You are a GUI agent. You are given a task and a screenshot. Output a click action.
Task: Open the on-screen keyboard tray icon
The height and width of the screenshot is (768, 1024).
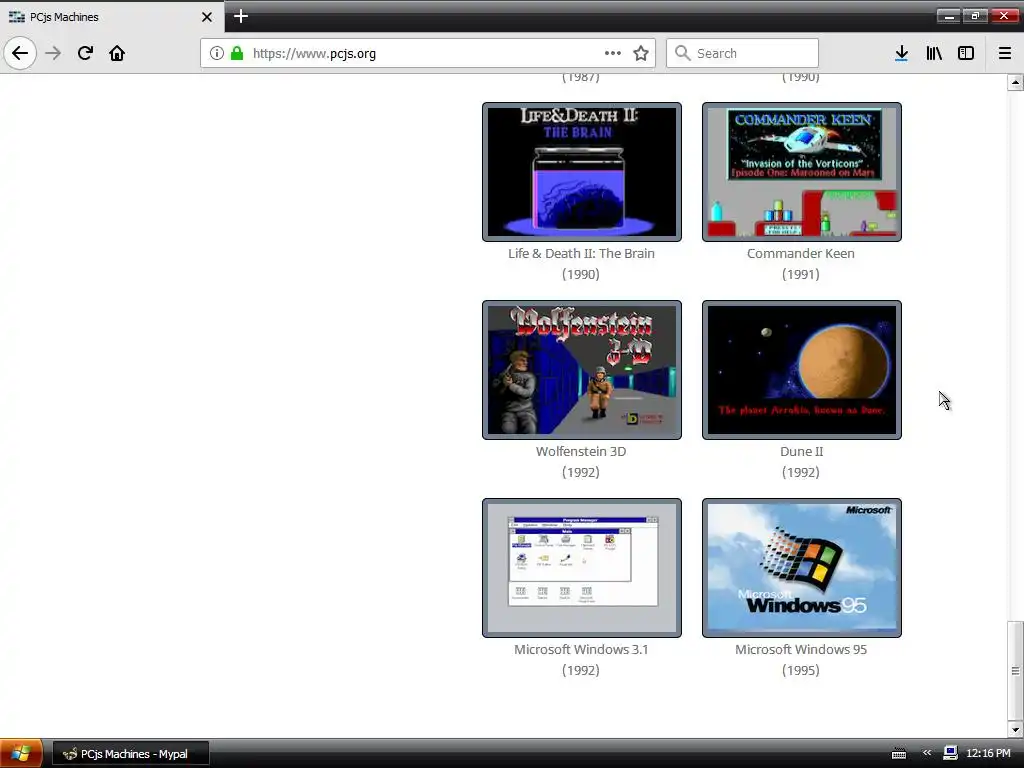[899, 754]
